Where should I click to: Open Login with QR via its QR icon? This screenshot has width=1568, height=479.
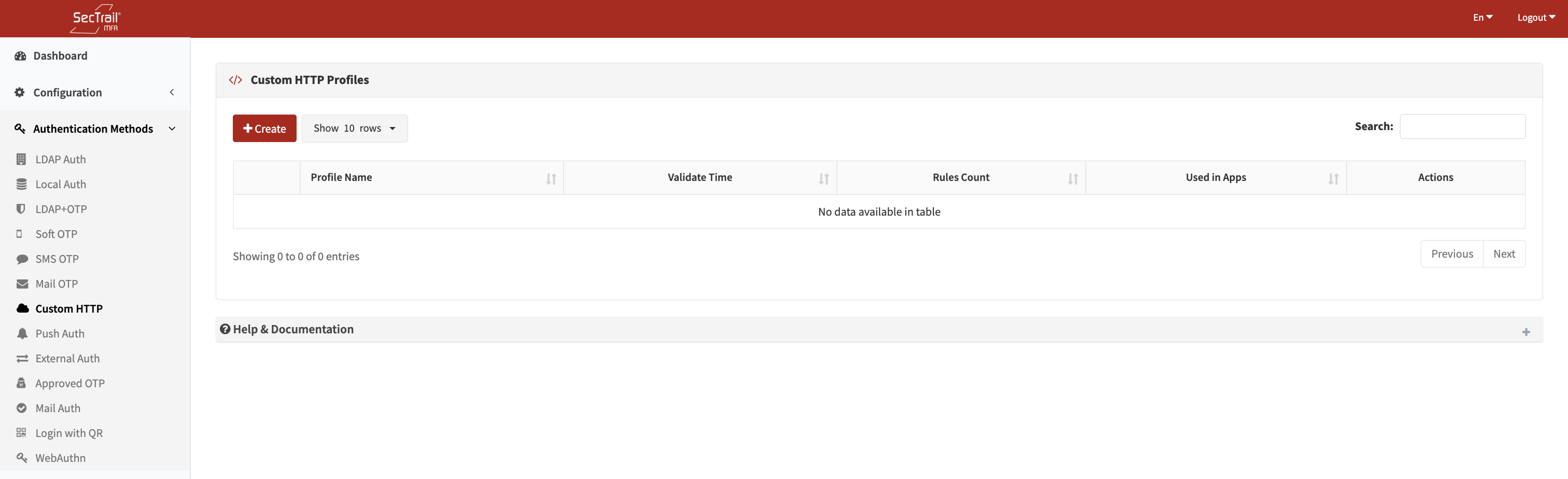point(22,433)
